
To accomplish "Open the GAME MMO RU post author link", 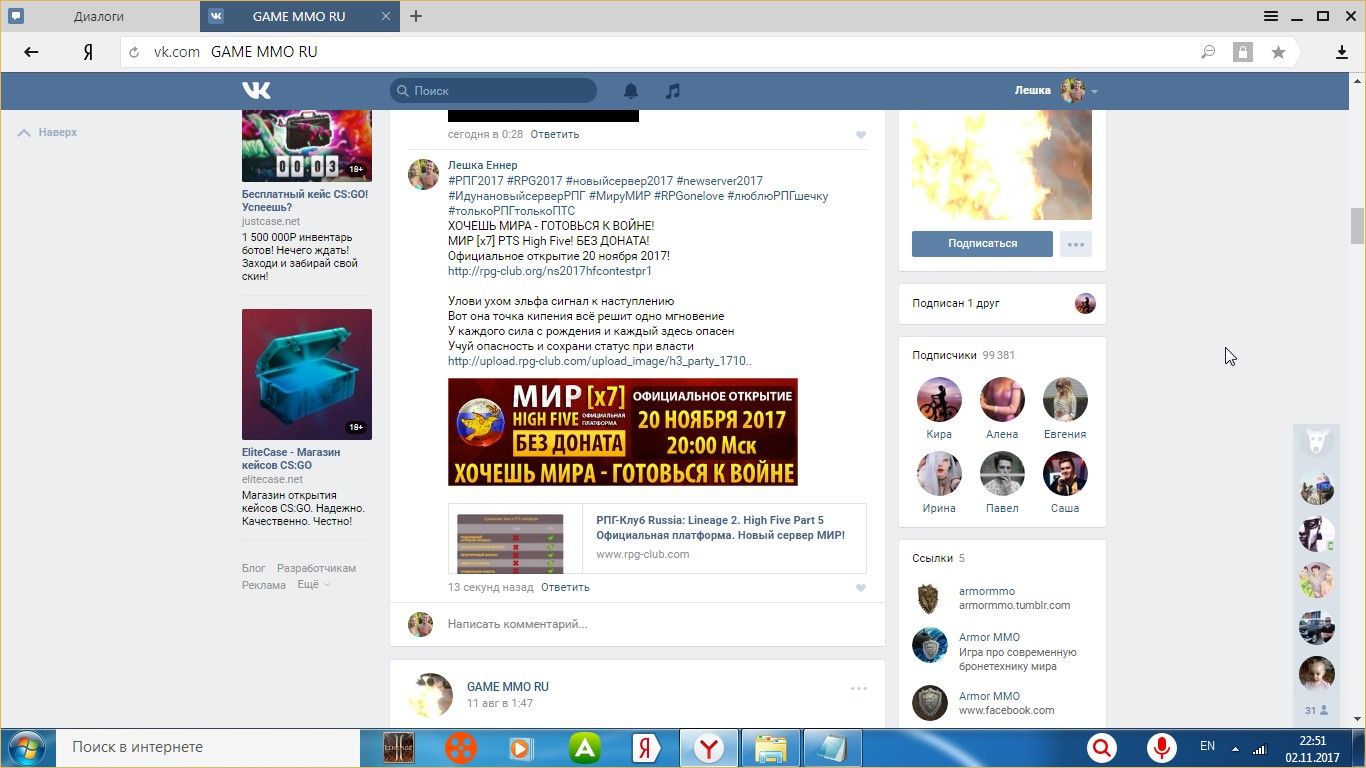I will click(x=507, y=687).
